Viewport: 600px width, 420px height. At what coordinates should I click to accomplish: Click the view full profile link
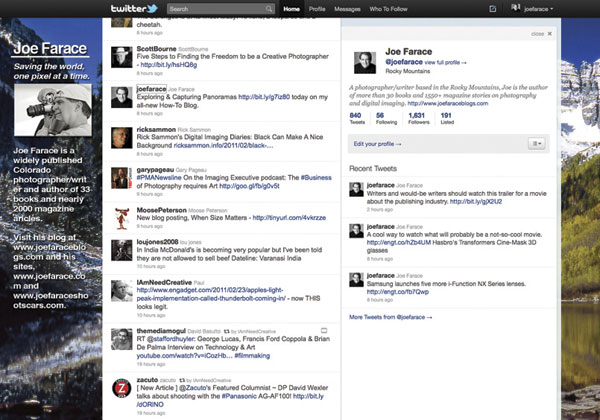coord(445,62)
